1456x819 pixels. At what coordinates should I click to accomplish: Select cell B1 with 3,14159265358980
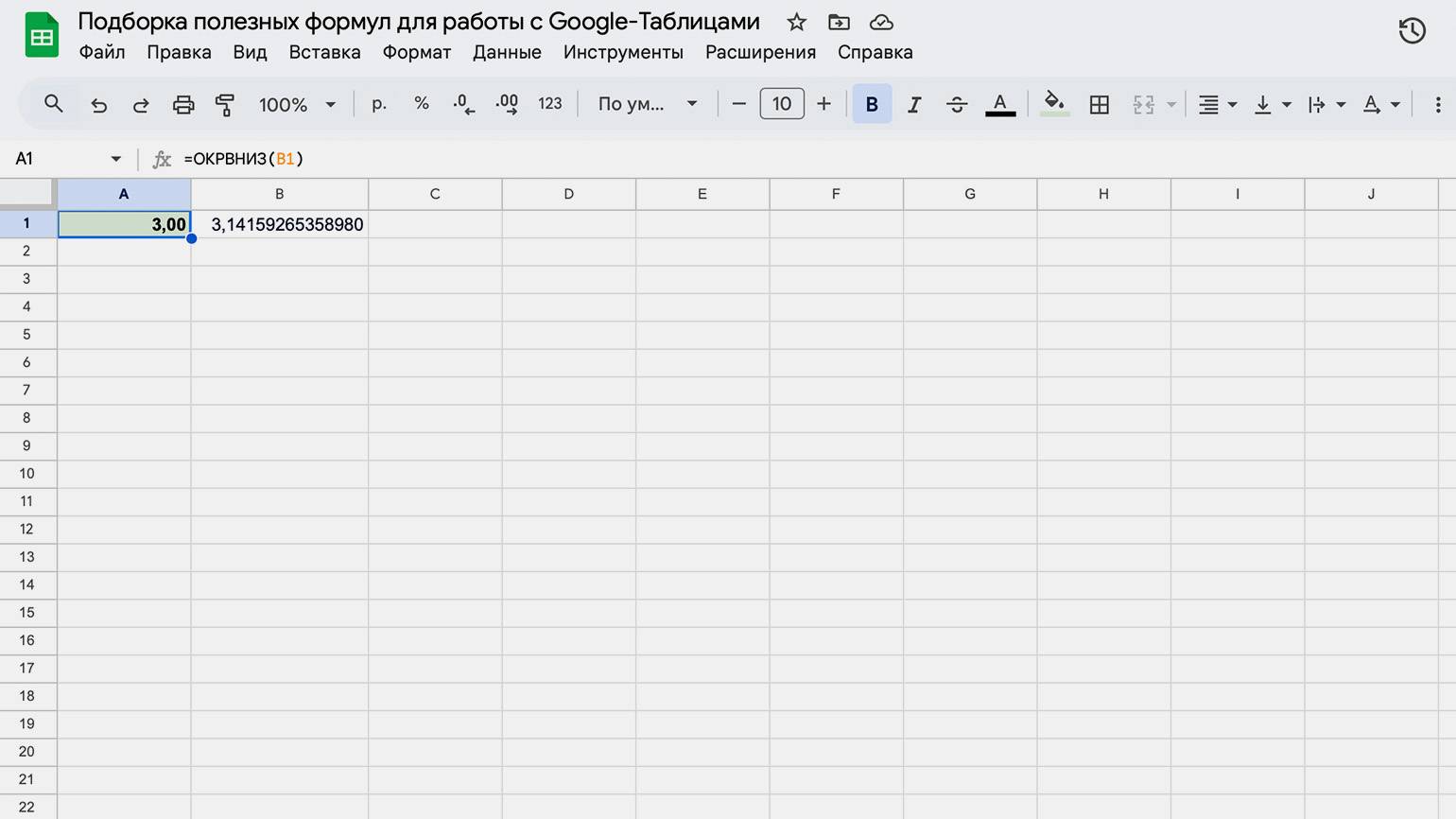coord(280,224)
